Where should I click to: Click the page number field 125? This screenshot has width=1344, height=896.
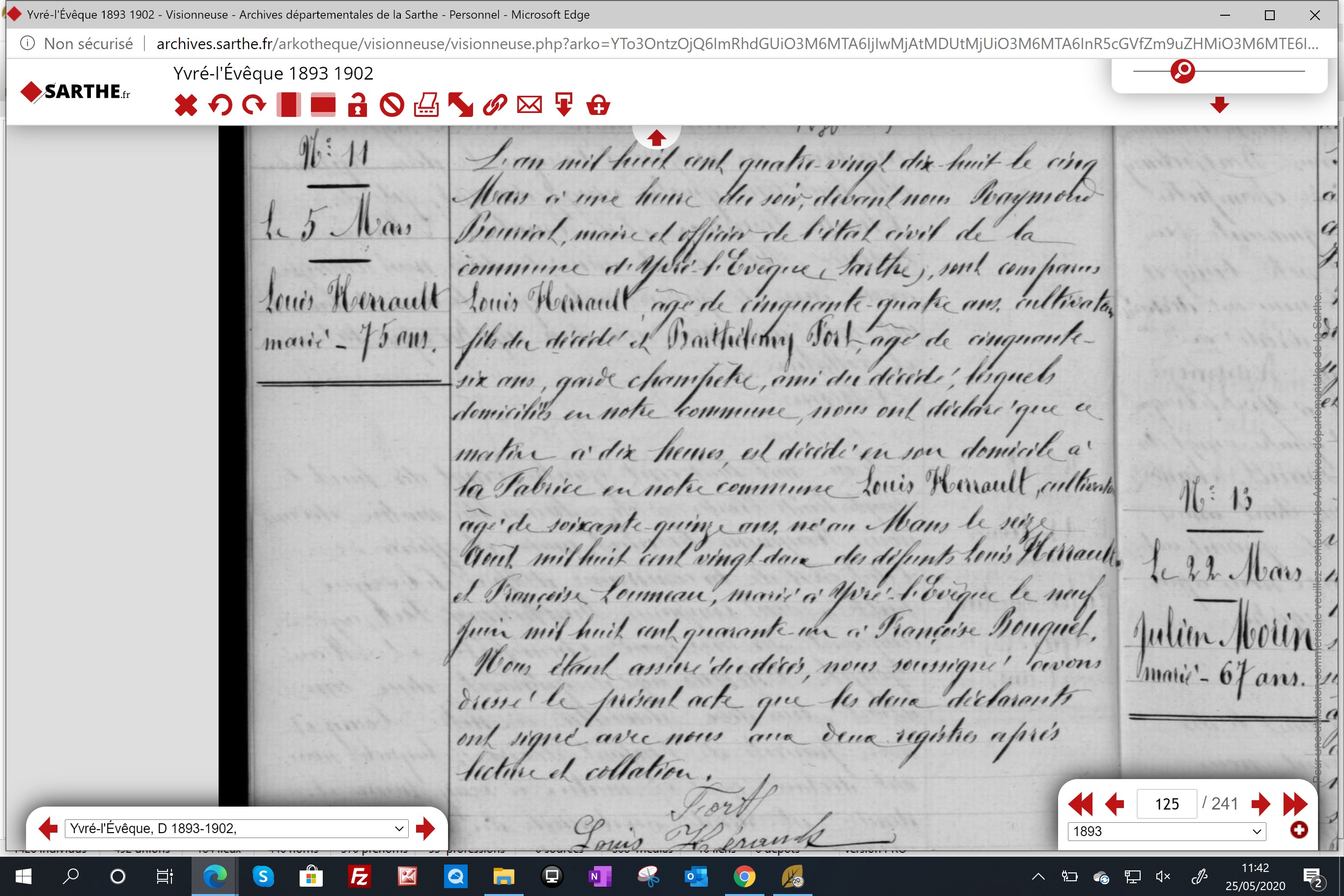tap(1167, 804)
